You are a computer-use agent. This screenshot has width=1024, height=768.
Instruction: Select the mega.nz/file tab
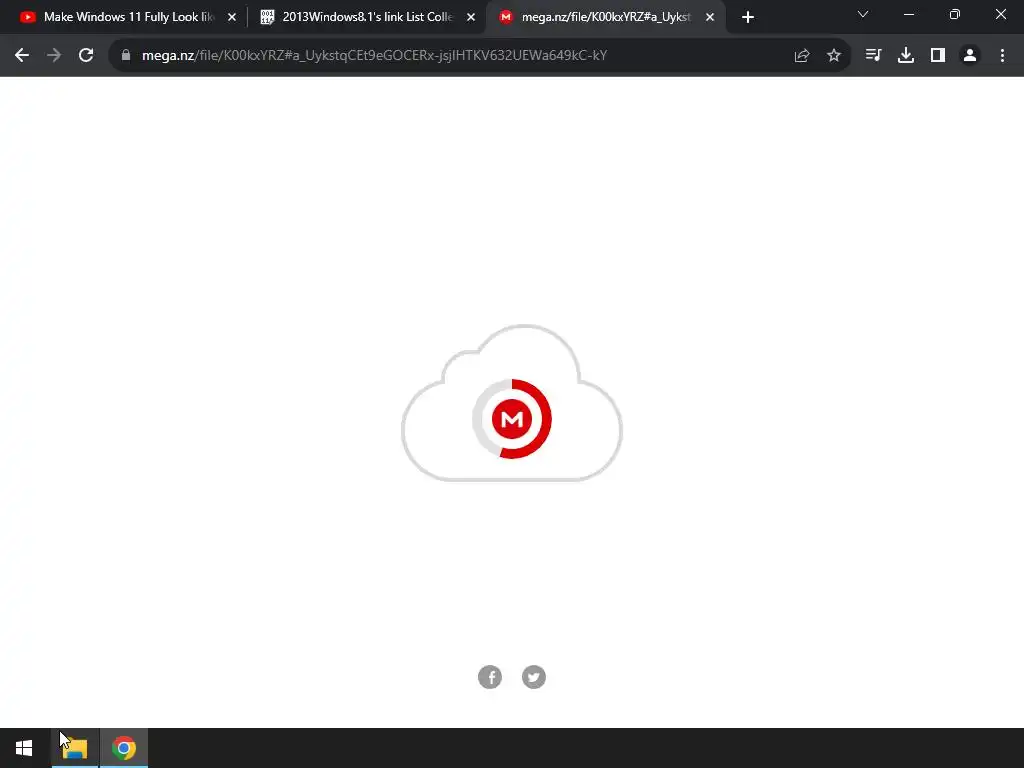(606, 17)
